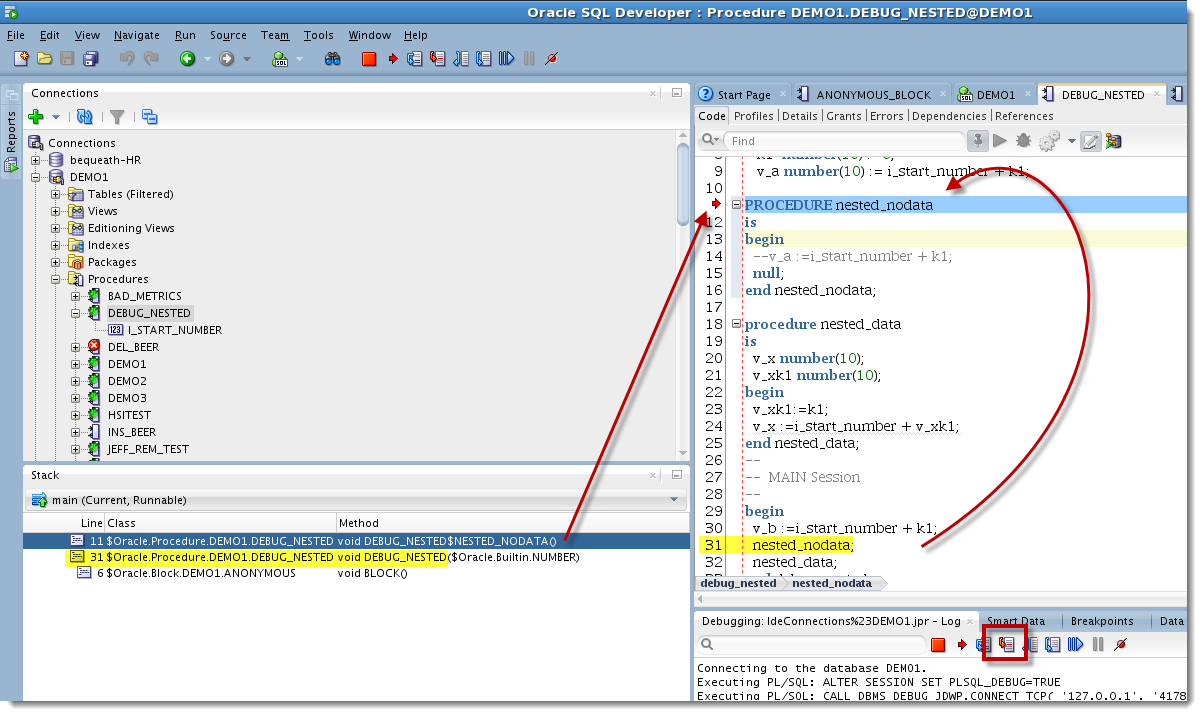Viewport: 1202px width, 716px height.
Task: Click Step to End of Method in main toolbar
Action: (484, 59)
